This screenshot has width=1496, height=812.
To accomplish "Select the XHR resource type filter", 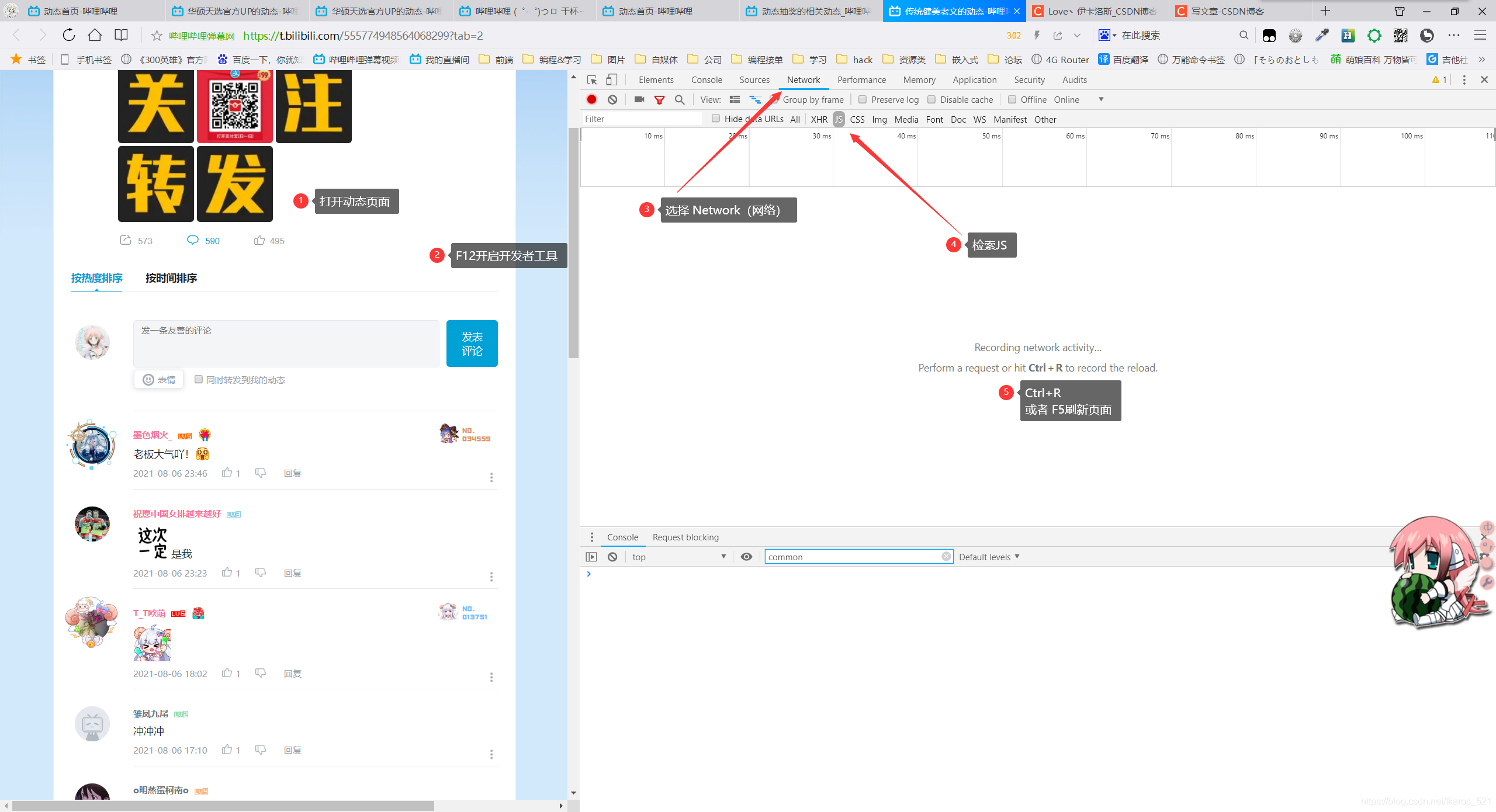I will [819, 120].
